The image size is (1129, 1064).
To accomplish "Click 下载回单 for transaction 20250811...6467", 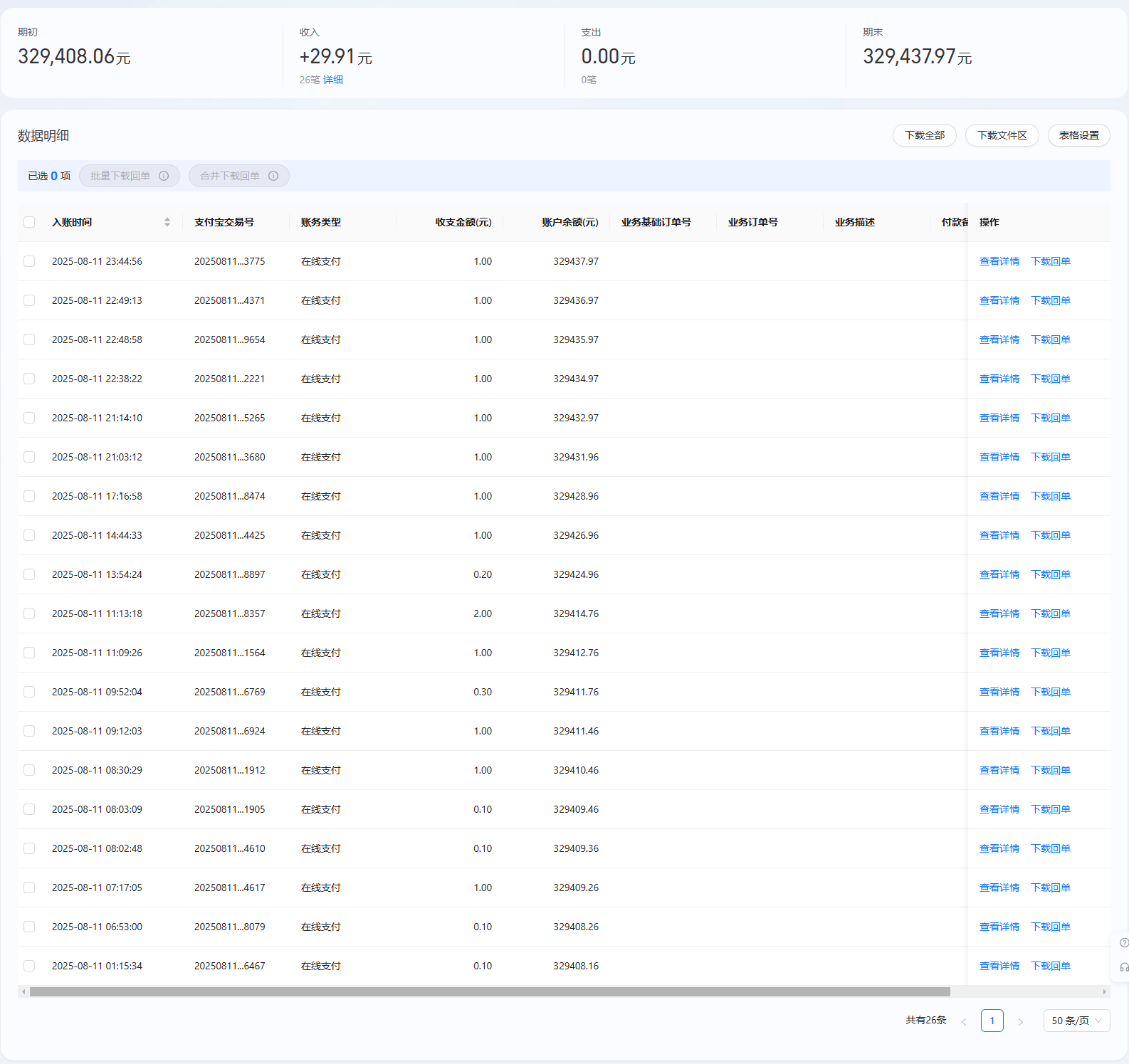I will pos(1051,966).
